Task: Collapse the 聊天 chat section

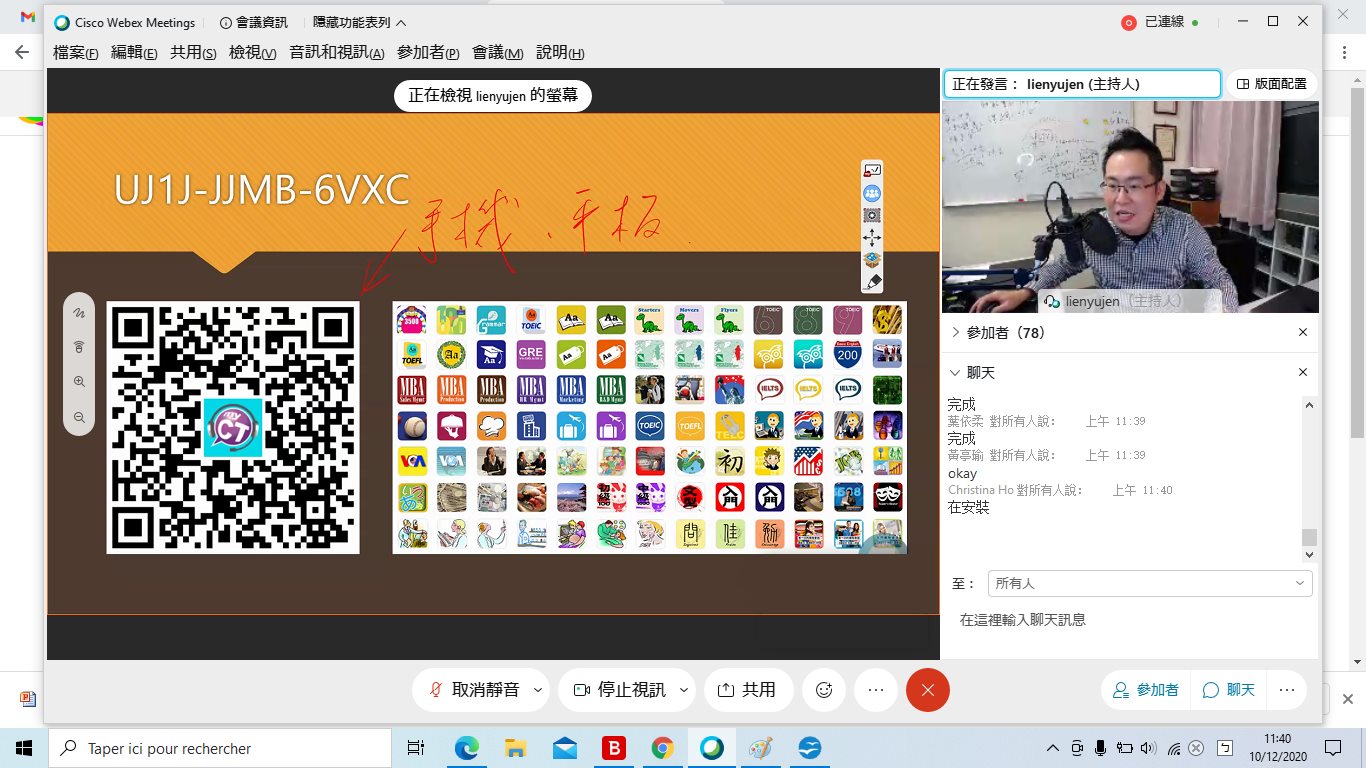Action: click(x=956, y=373)
